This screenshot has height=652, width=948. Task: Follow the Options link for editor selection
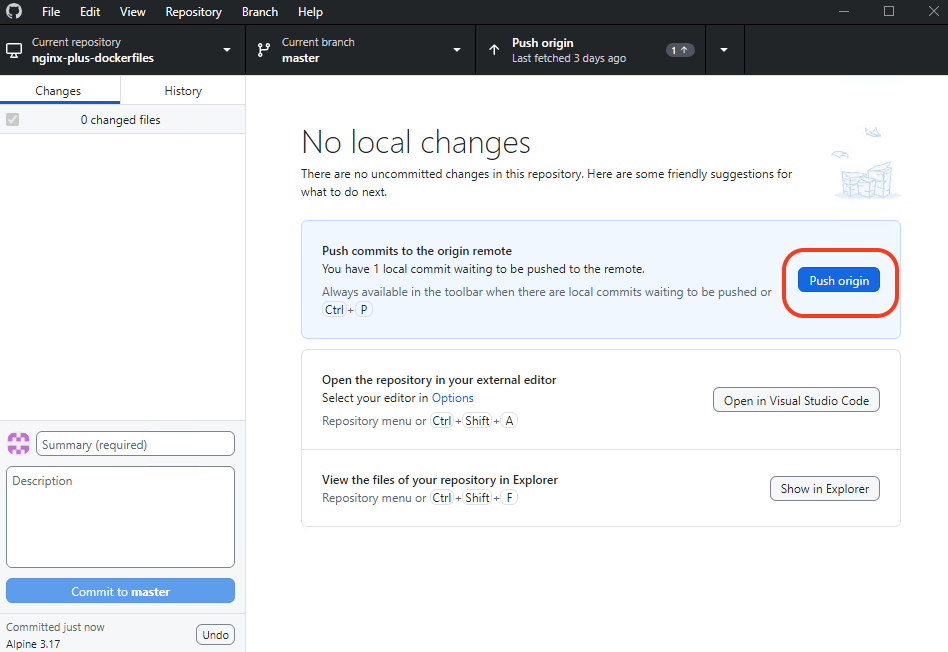(452, 398)
